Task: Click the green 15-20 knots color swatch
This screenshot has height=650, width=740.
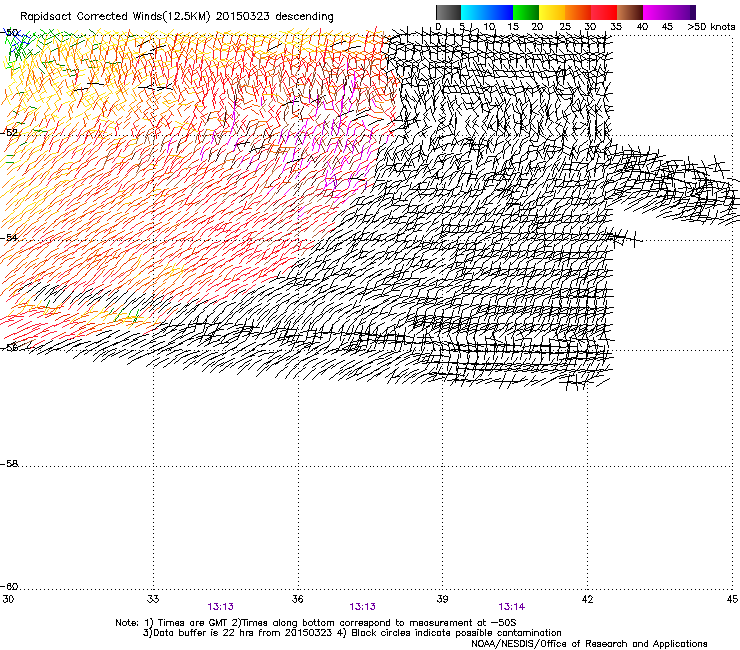Action: pyautogui.click(x=526, y=12)
